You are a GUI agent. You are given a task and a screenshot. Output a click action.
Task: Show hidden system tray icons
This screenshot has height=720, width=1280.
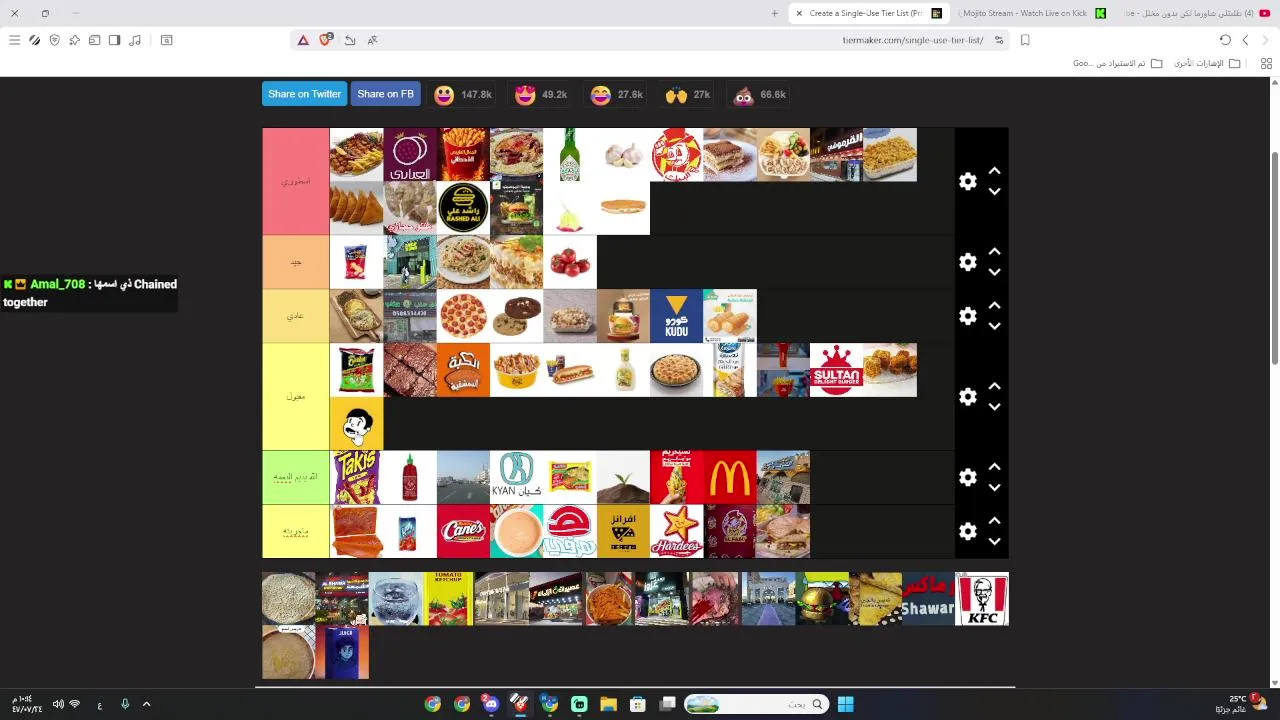point(146,704)
